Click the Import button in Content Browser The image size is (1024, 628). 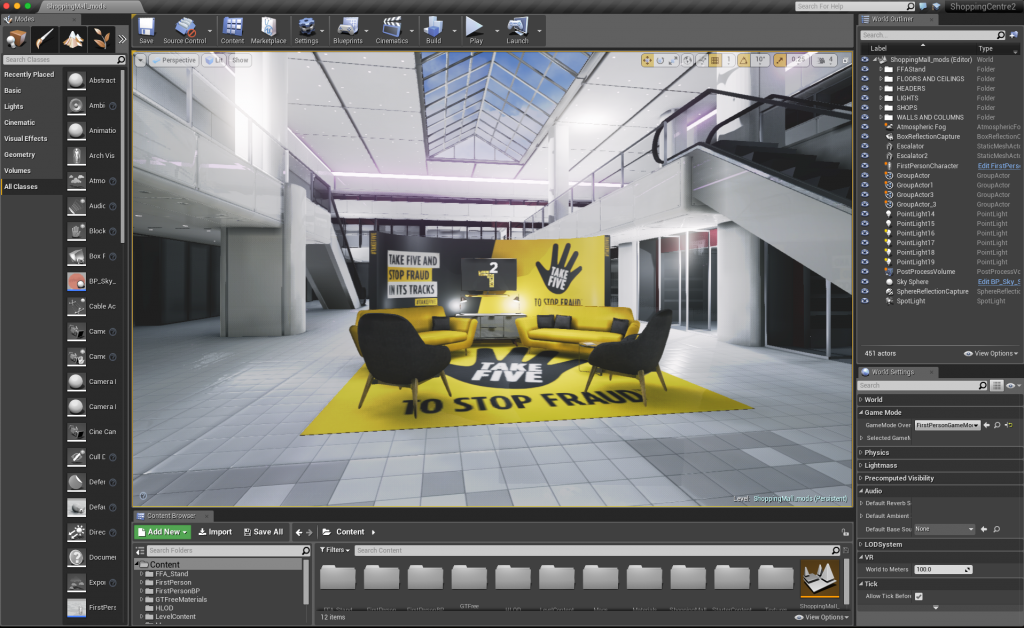point(215,532)
